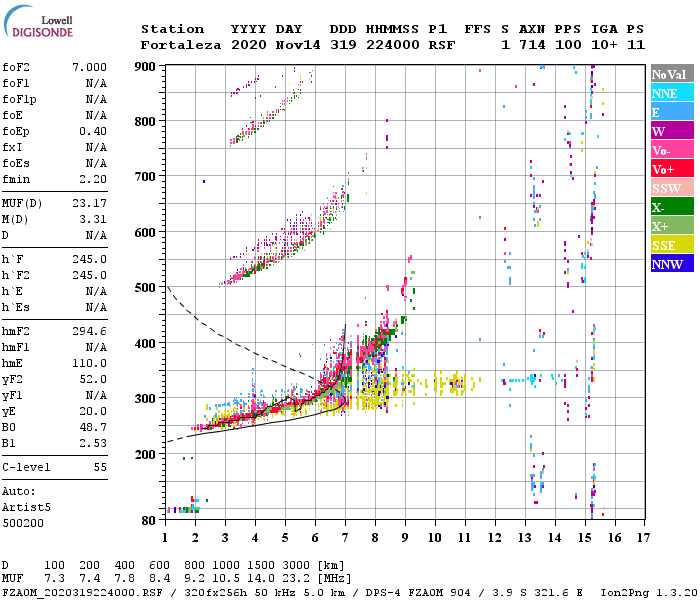This screenshot has width=700, height=600.
Task: Select the E light-blue legend swatch
Action: 672,112
